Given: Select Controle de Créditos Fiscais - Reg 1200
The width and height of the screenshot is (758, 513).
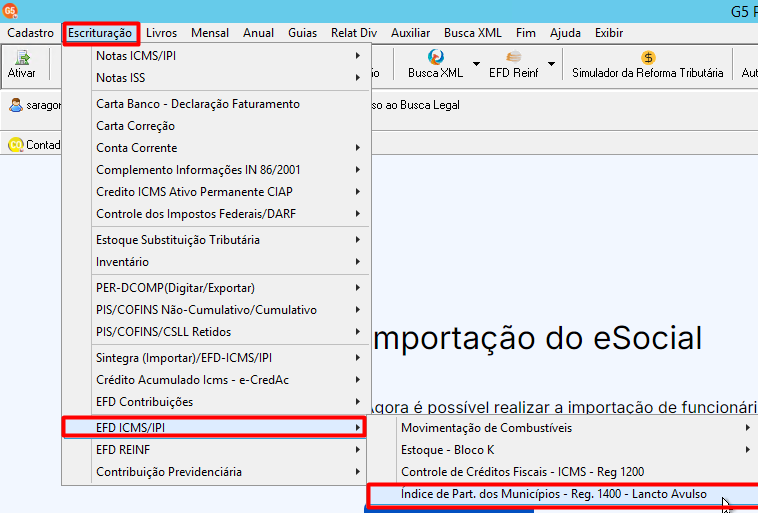Looking at the screenshot, I should coord(563,472).
